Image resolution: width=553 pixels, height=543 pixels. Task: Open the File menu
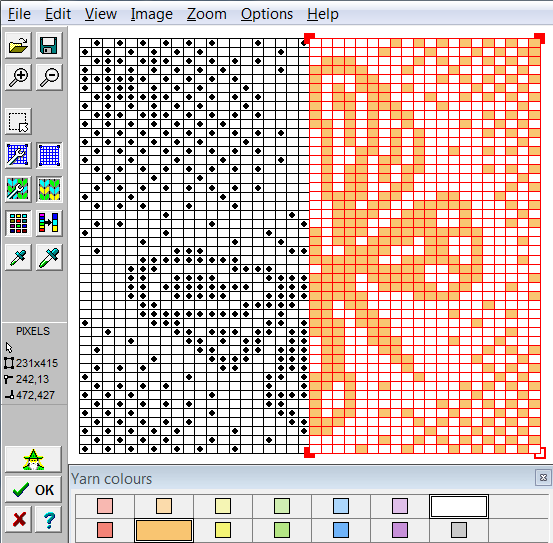coord(19,14)
